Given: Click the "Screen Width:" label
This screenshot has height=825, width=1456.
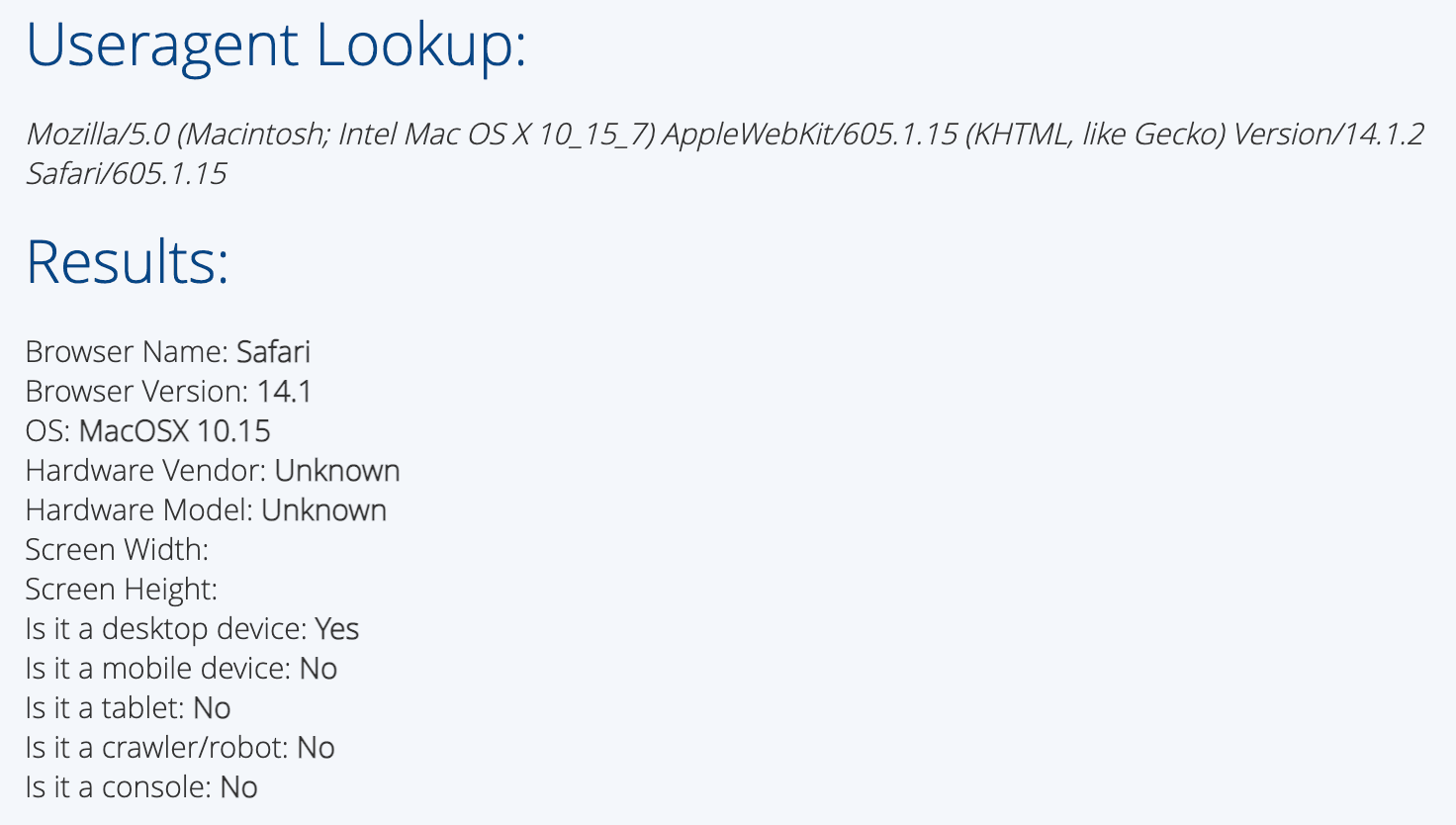Looking at the screenshot, I should point(117,550).
